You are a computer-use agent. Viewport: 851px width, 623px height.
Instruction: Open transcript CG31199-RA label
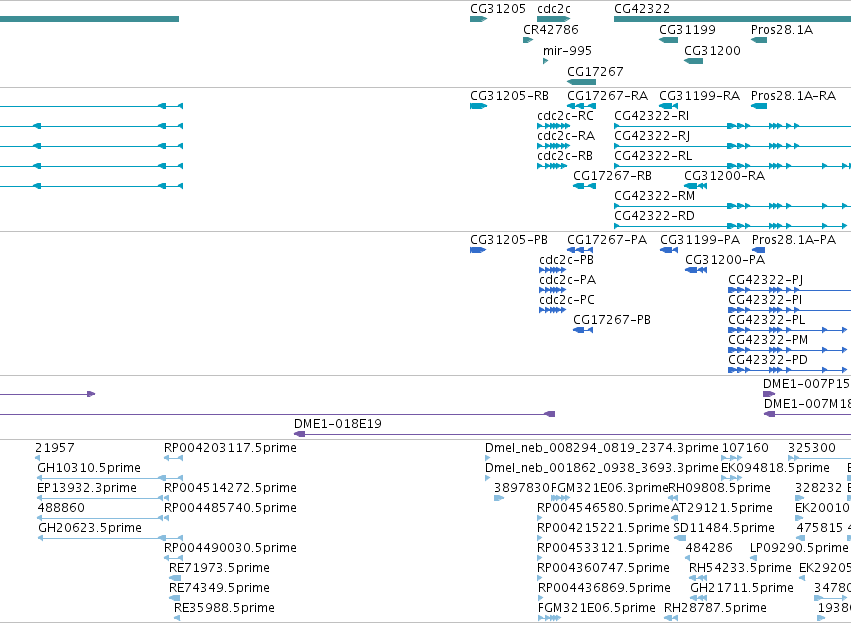pyautogui.click(x=699, y=96)
